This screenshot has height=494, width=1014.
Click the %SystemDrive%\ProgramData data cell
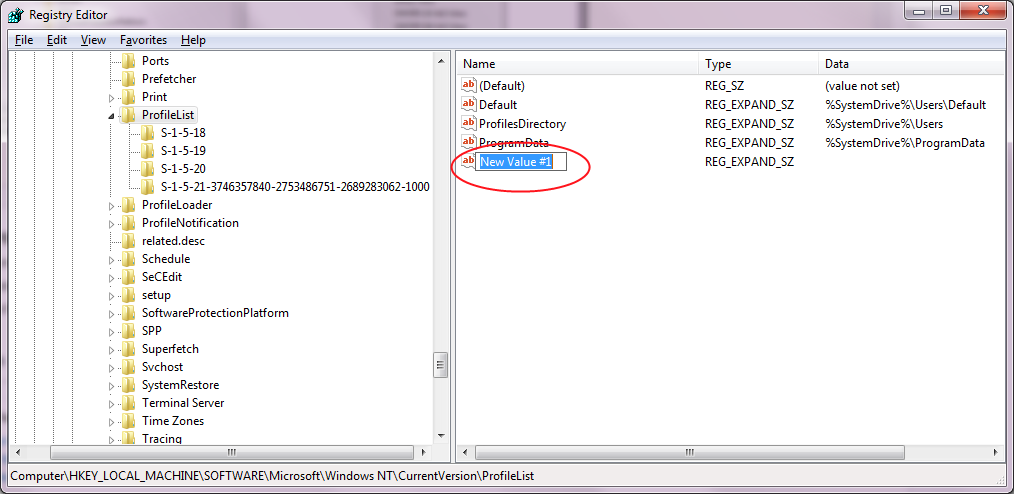tap(905, 143)
